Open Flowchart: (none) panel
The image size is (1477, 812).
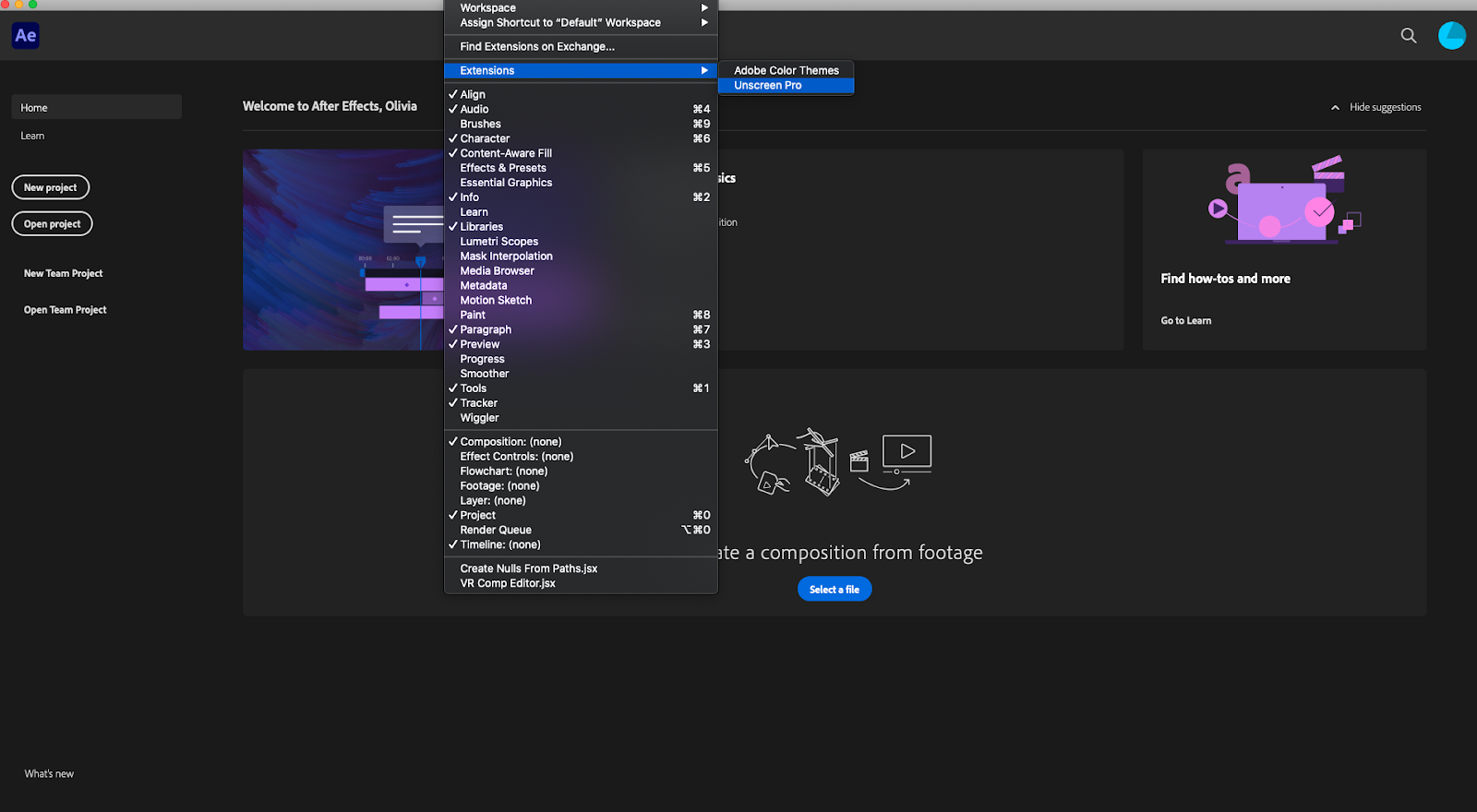[x=581, y=472]
